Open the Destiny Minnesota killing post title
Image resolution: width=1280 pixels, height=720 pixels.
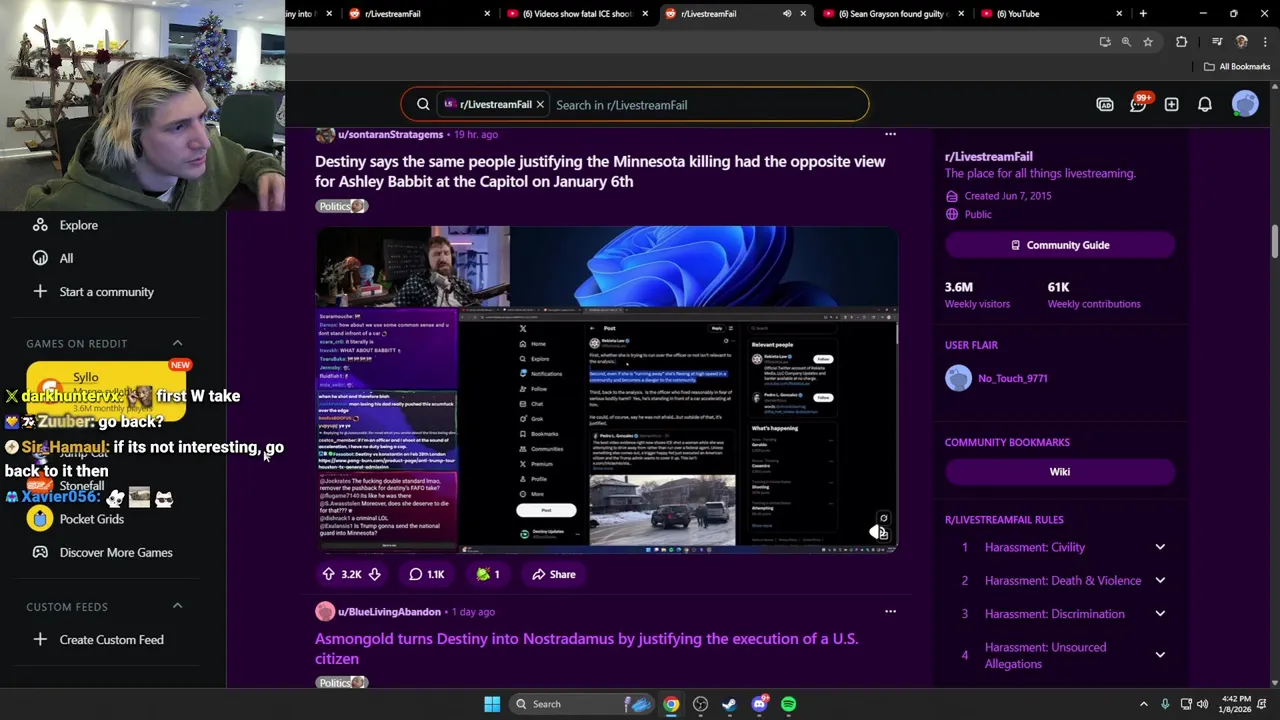click(600, 171)
